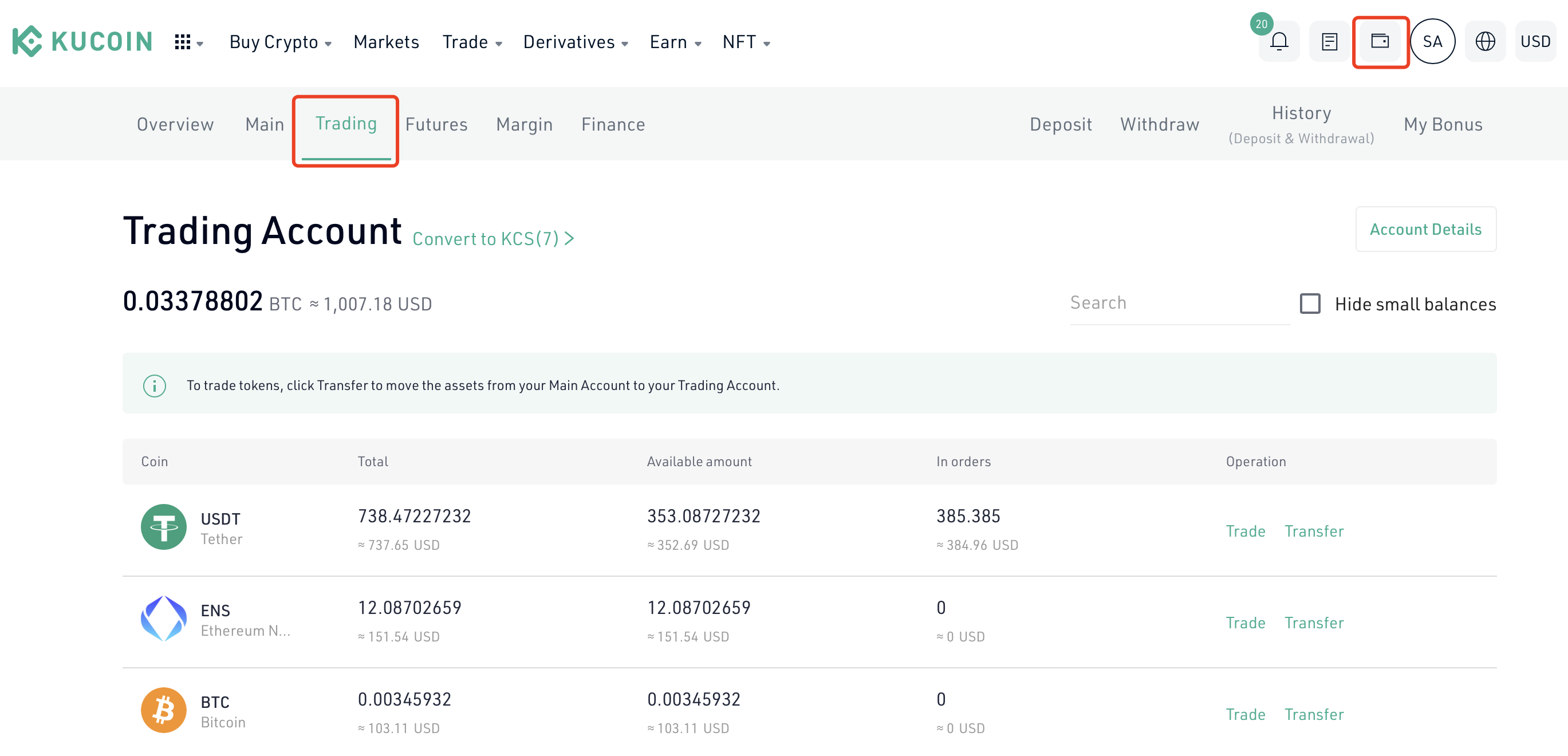Switch to the Overview tab
Viewport: 1568px width, 756px height.
[x=175, y=124]
